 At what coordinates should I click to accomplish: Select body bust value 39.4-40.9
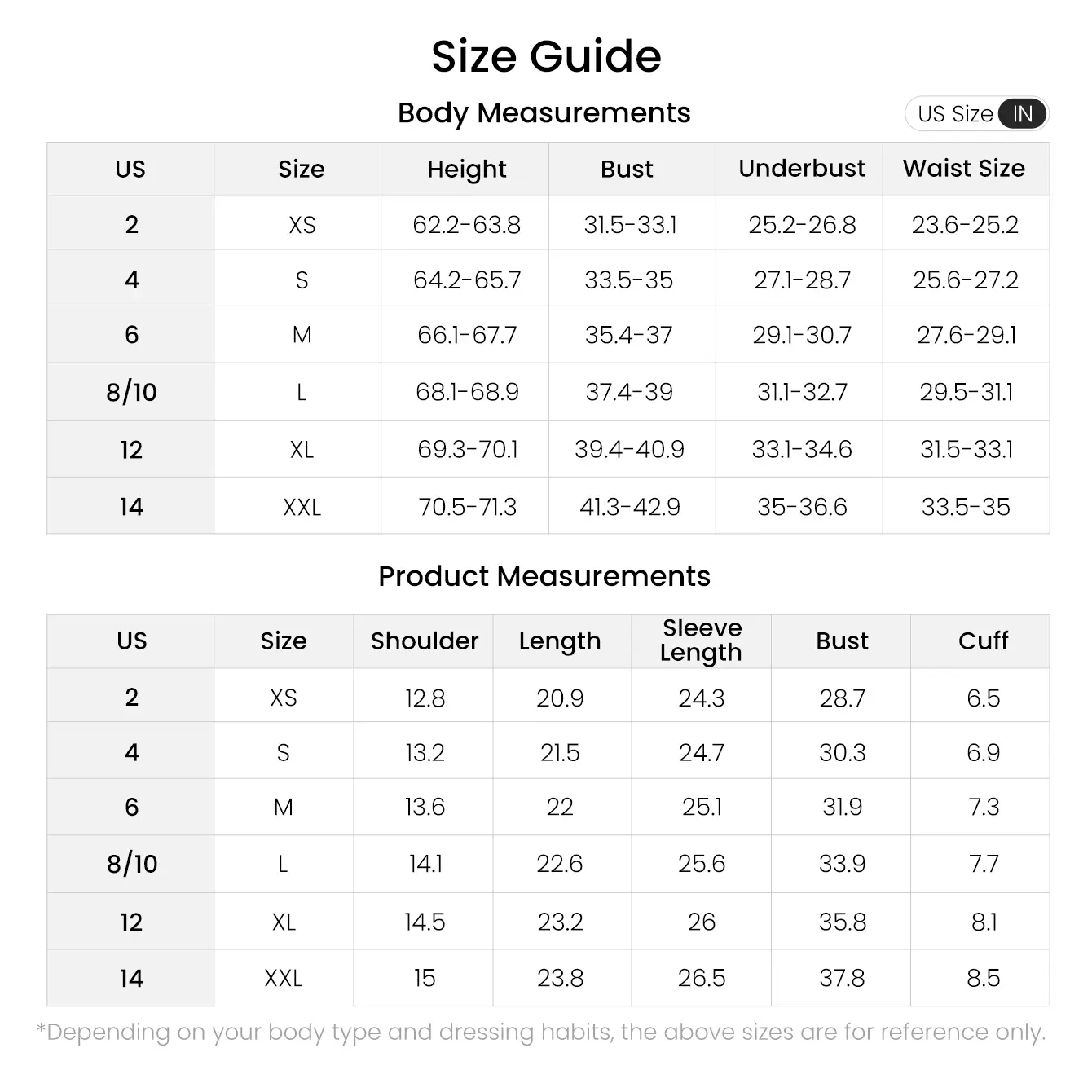click(629, 449)
